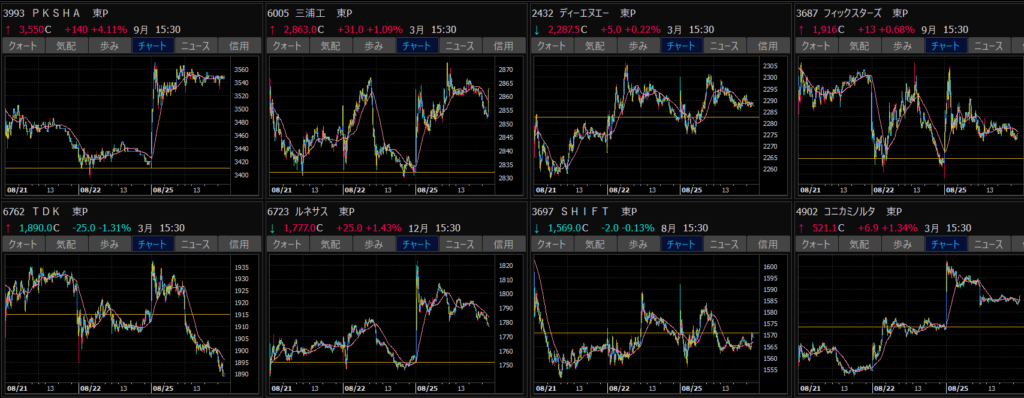Select 信用 tab in TDK panel
The image size is (1024, 398).
pos(240,244)
